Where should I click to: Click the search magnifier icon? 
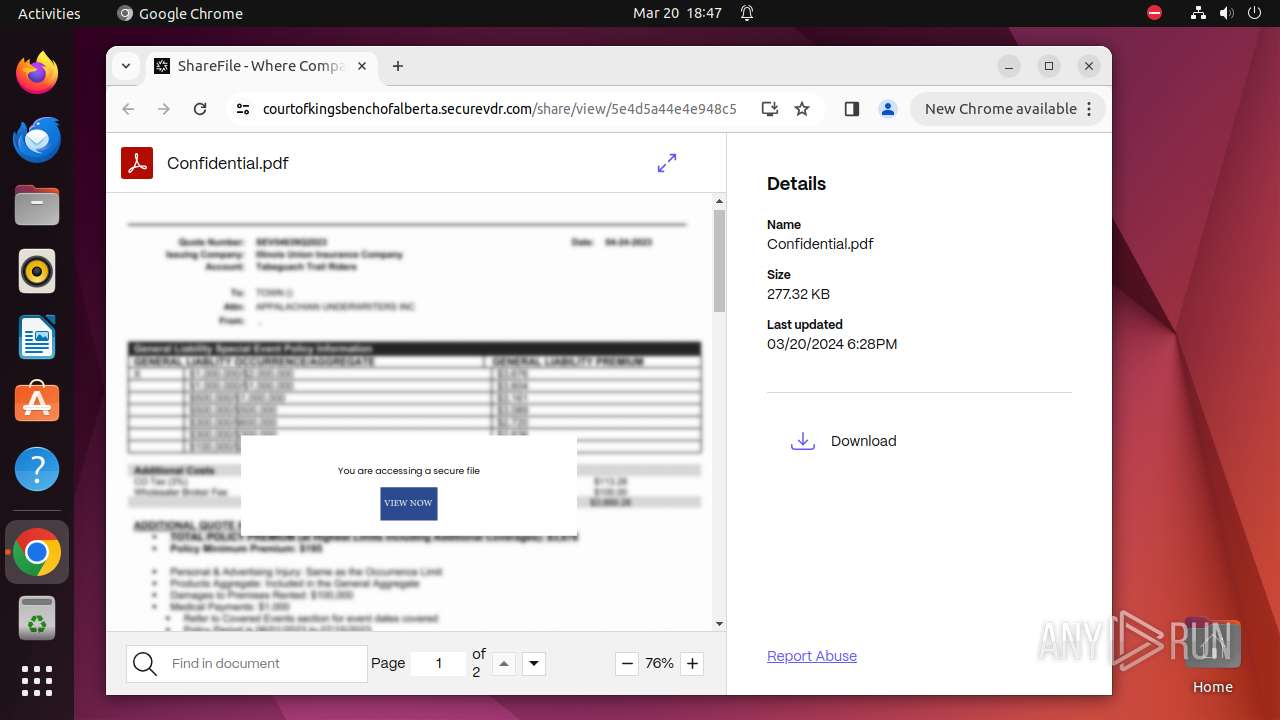click(145, 664)
